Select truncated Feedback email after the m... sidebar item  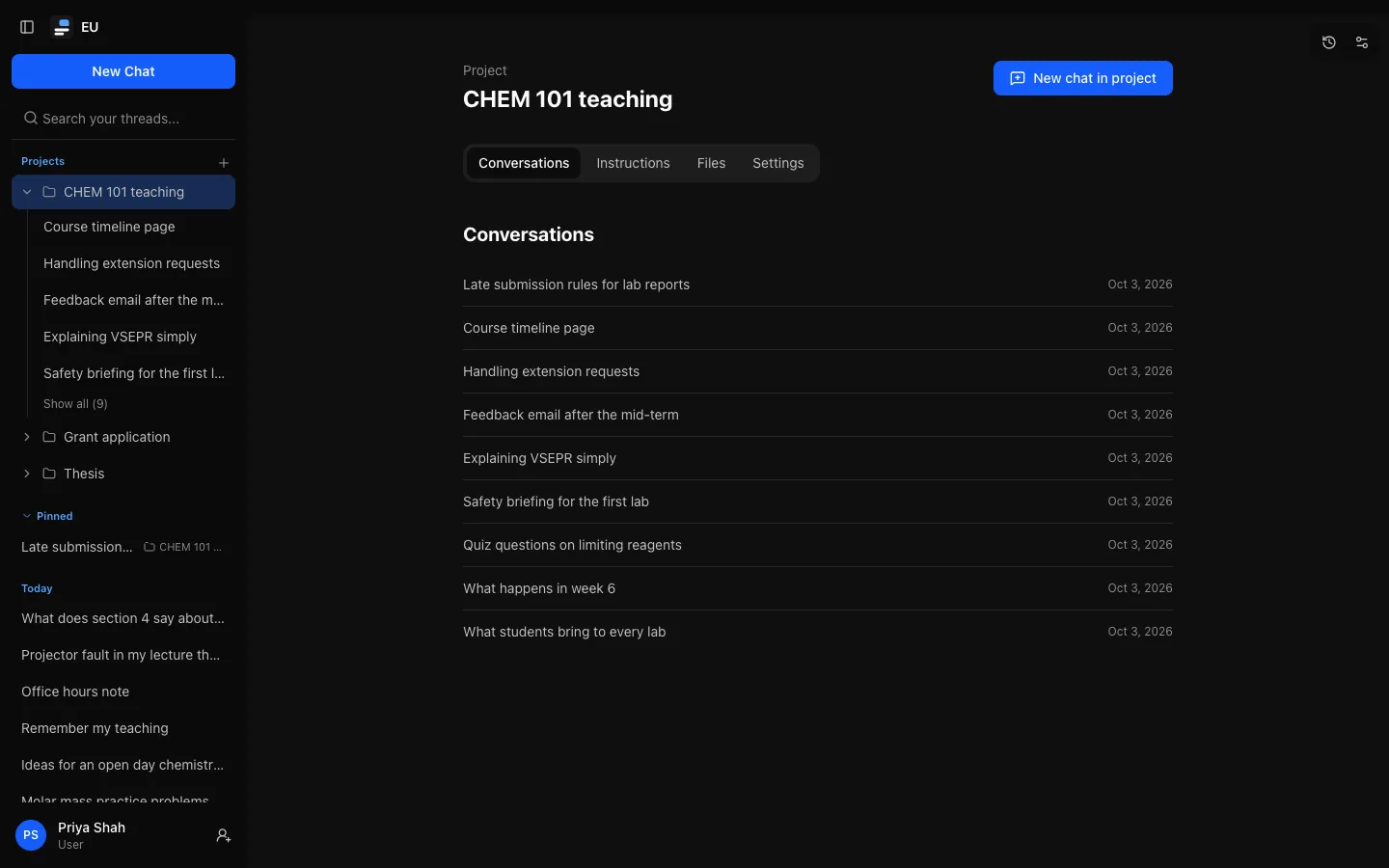click(134, 300)
